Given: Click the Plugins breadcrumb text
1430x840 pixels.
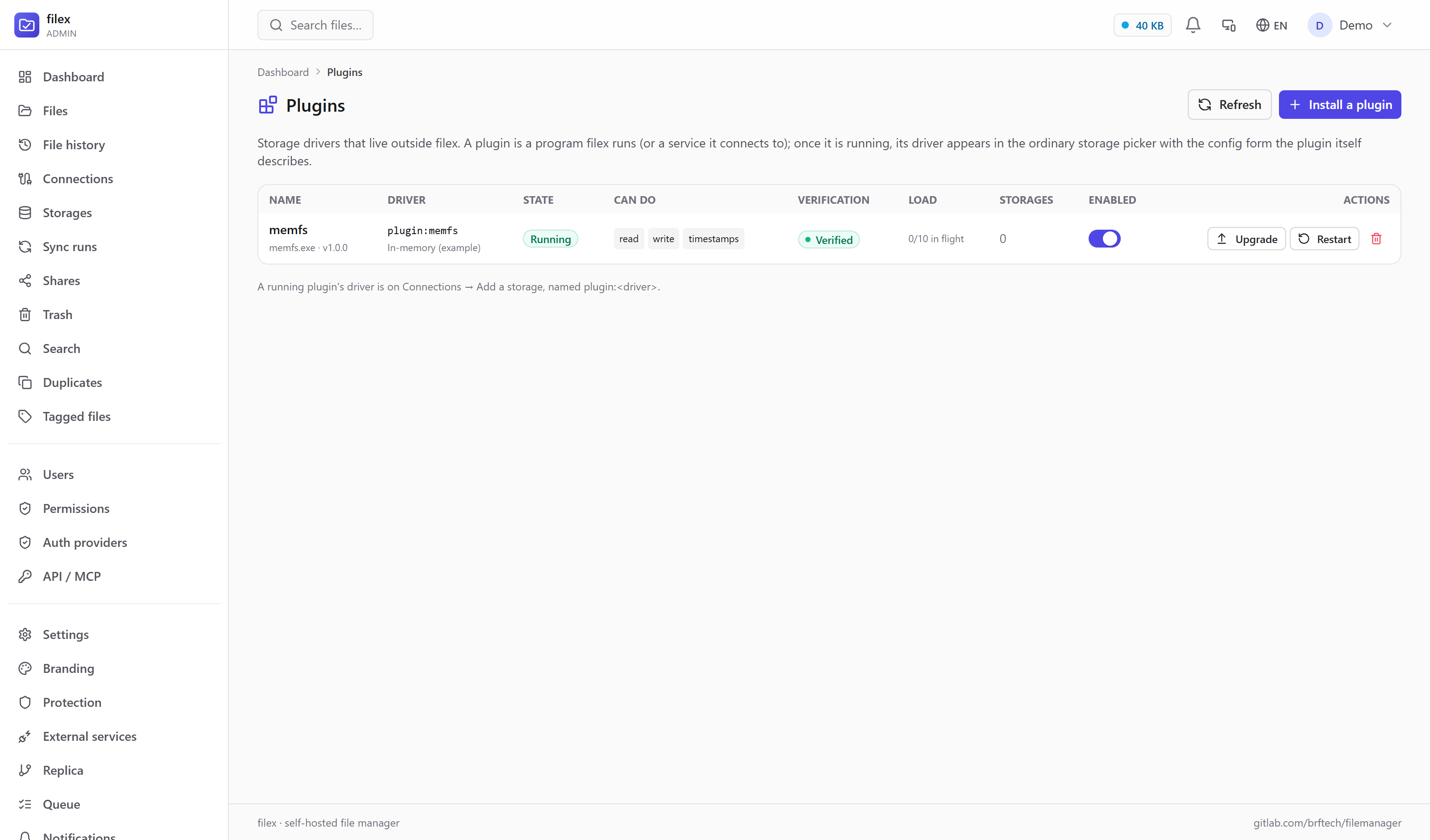Looking at the screenshot, I should 345,72.
